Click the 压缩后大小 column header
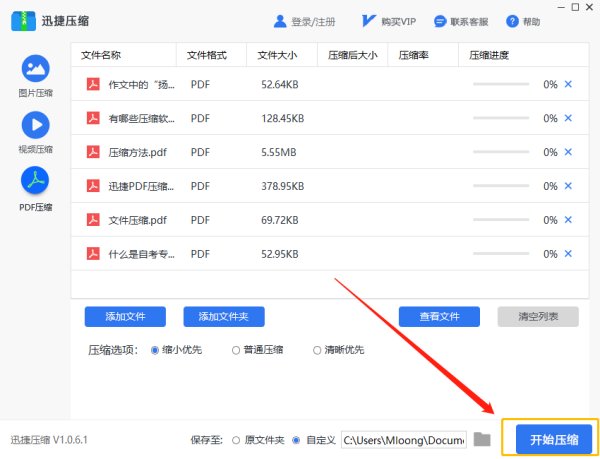 point(352,55)
